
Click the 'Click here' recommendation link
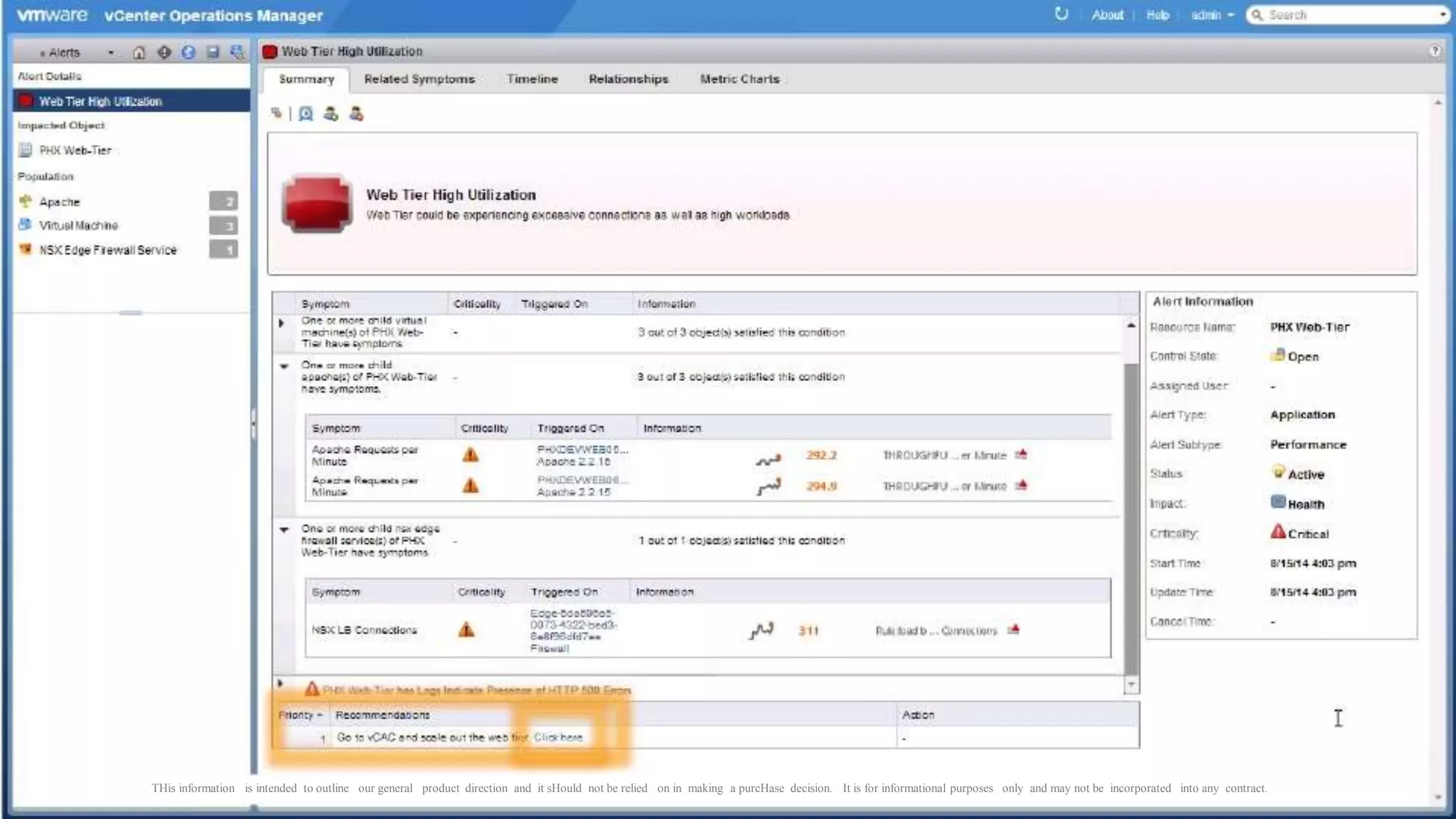(558, 737)
